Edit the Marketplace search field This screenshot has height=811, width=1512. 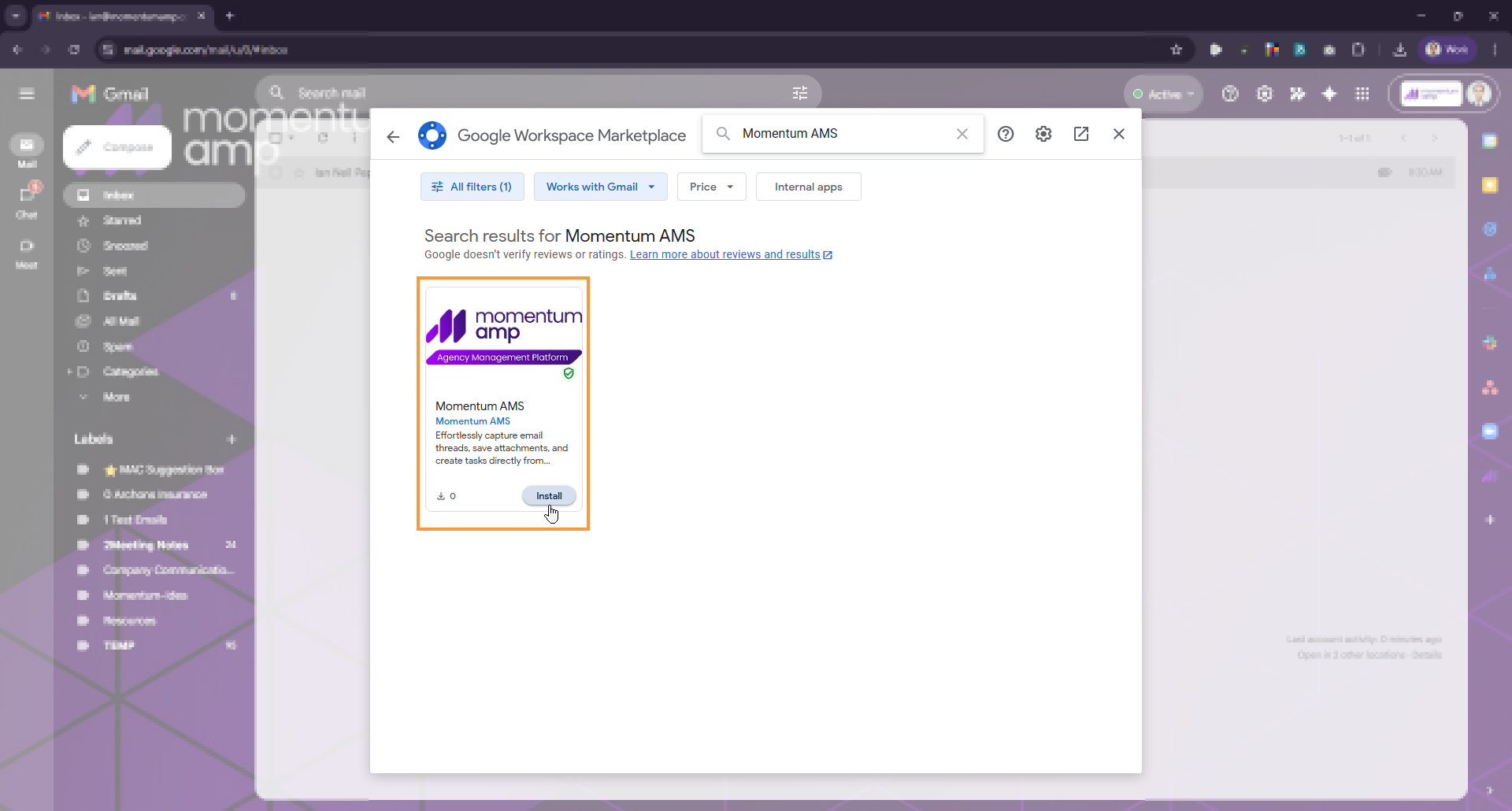tap(843, 134)
